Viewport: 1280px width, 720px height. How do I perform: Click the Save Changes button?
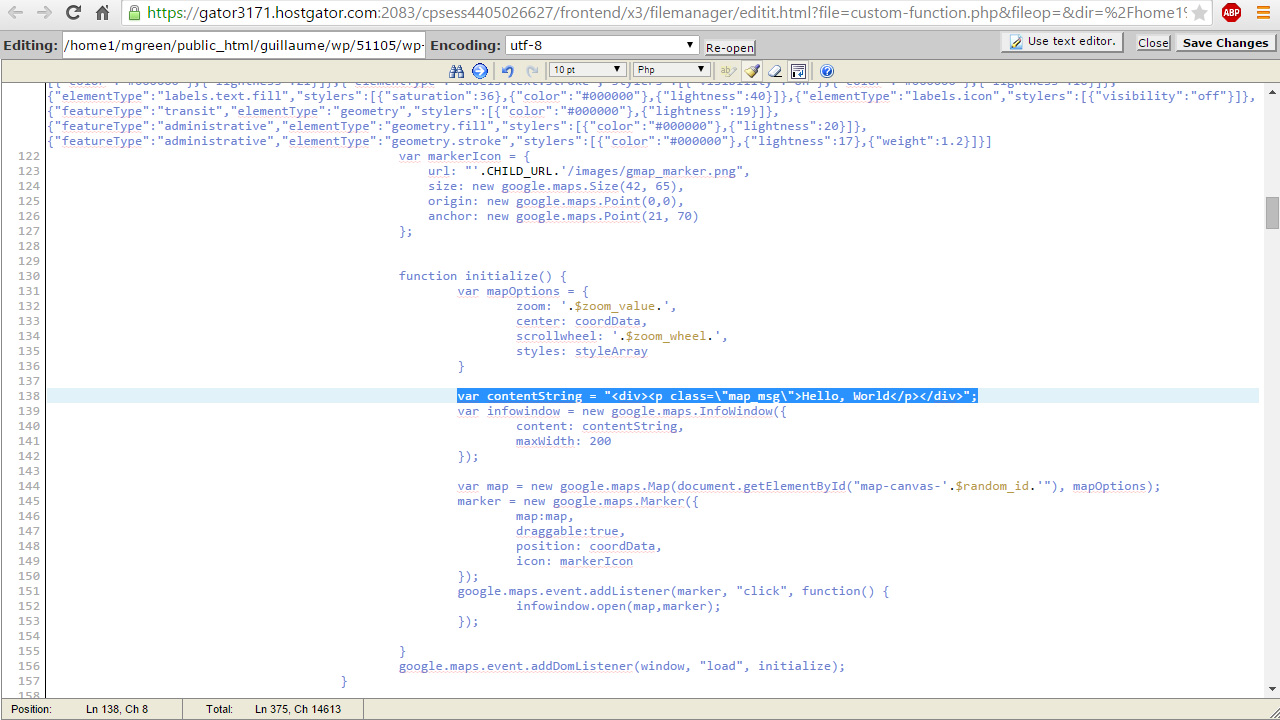[1225, 43]
